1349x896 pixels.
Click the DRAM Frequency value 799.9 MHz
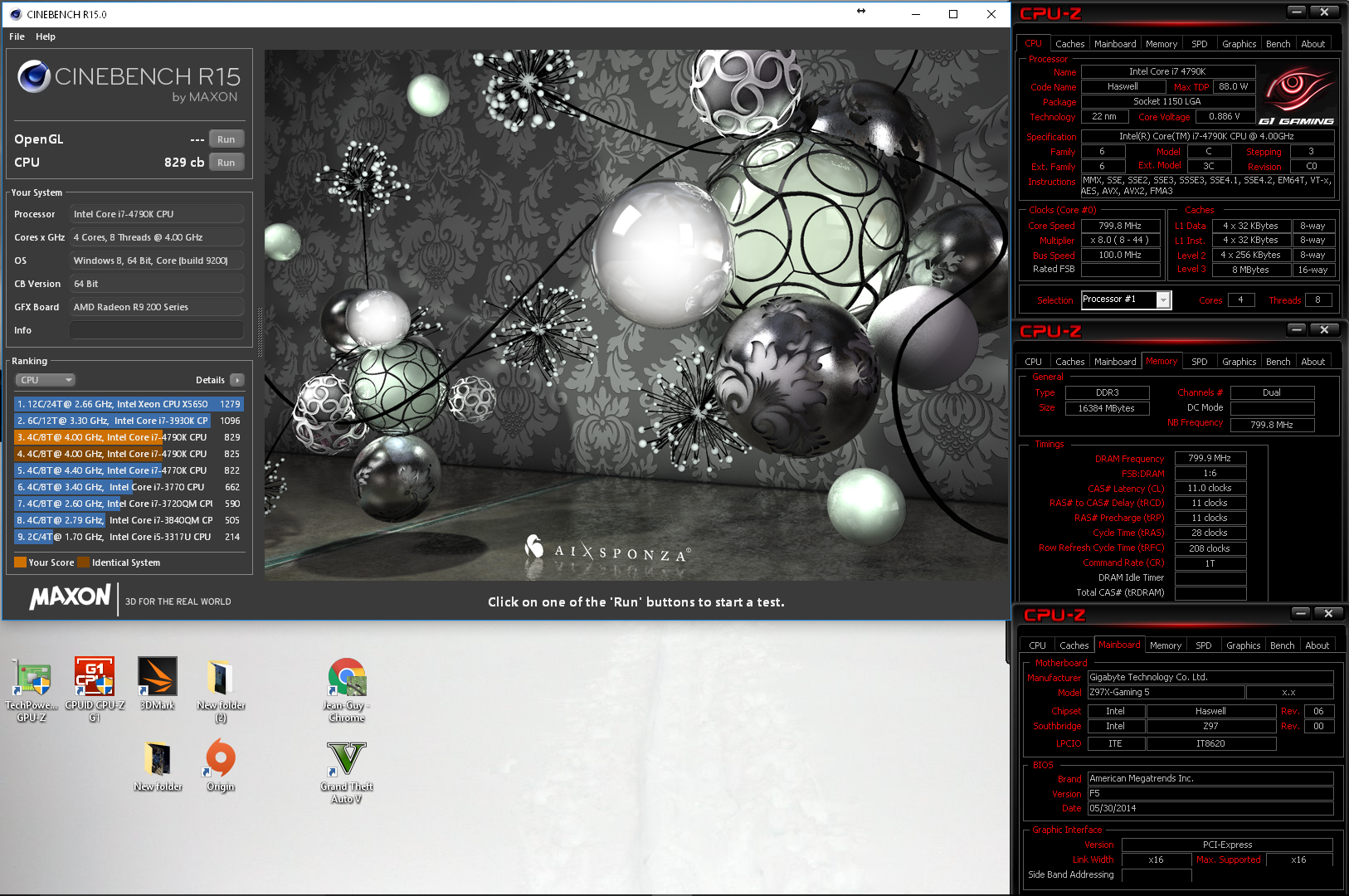coord(1210,458)
